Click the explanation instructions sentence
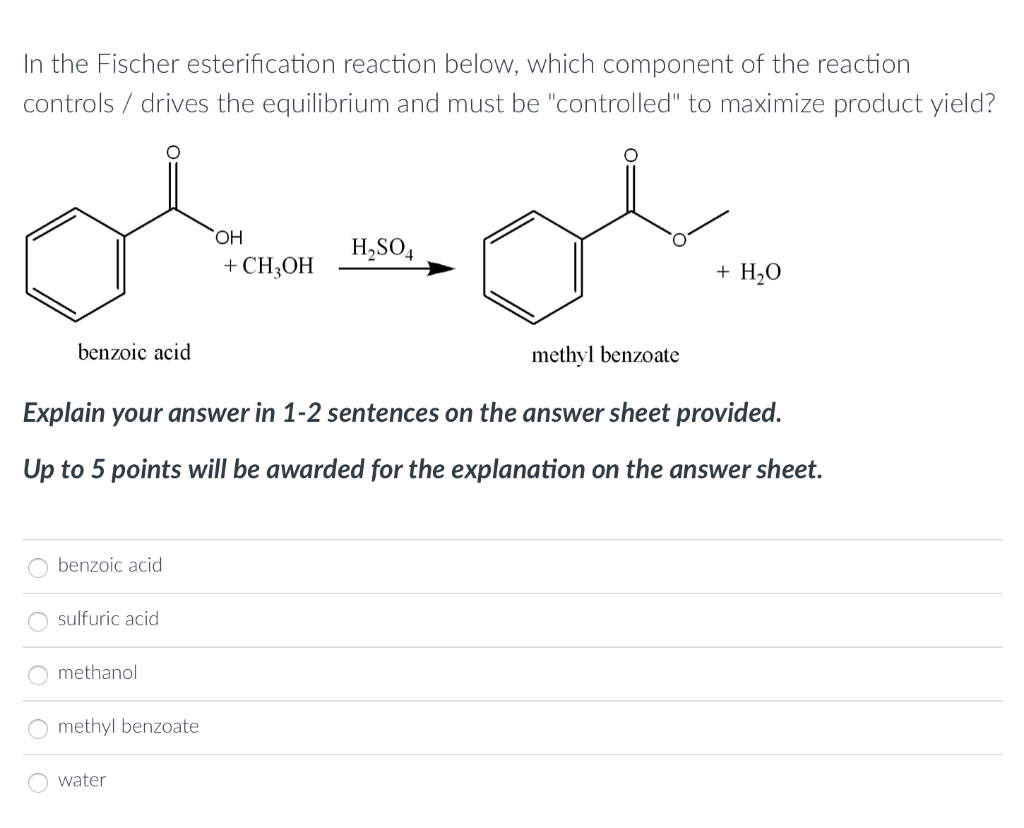 pos(401,412)
